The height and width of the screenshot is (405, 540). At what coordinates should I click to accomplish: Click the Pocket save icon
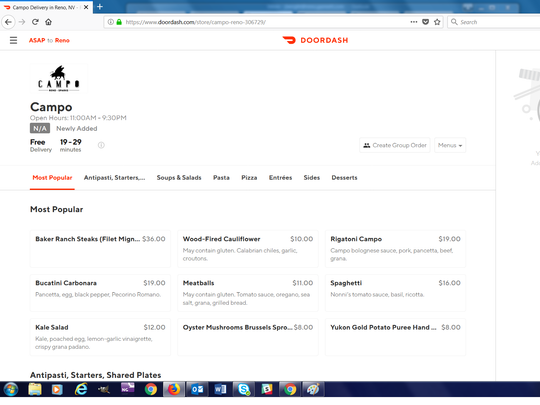(x=426, y=22)
